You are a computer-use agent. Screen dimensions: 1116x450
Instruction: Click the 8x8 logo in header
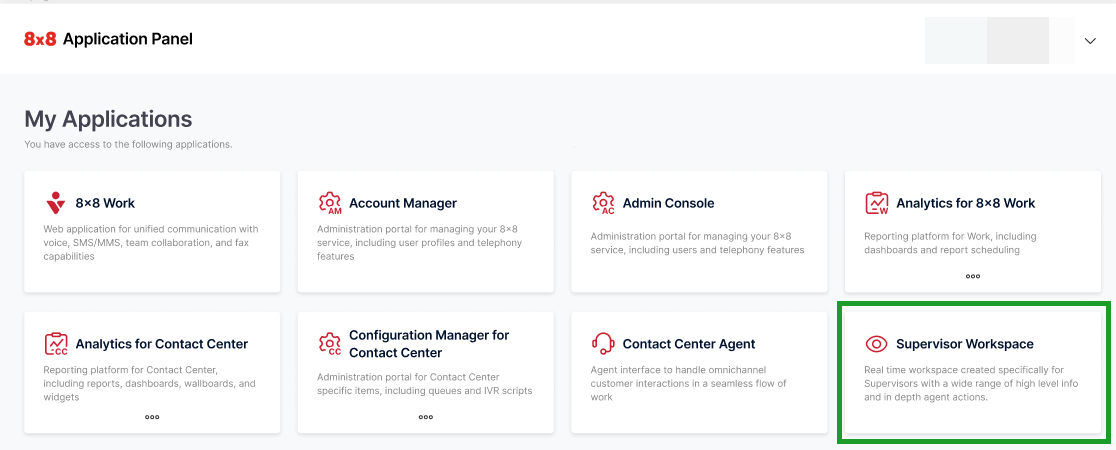coord(40,39)
